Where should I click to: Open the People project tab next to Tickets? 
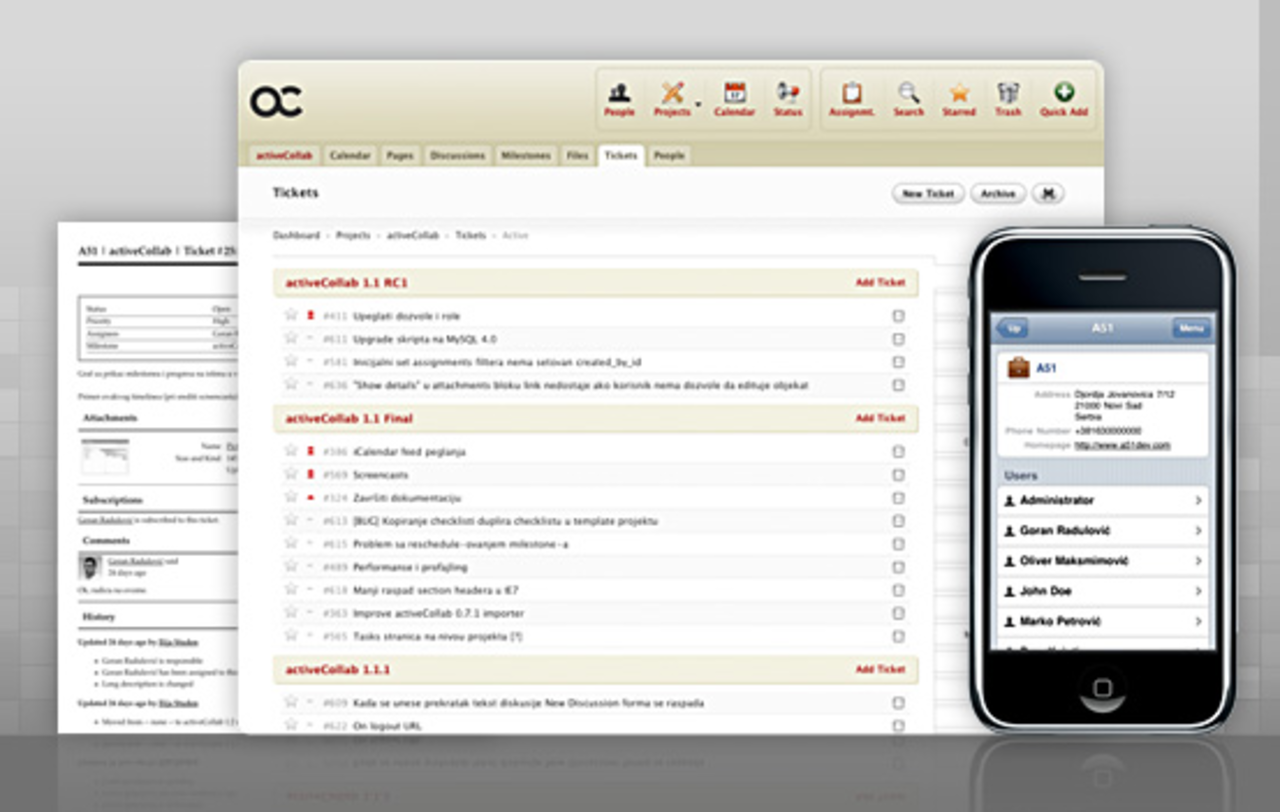pos(669,155)
